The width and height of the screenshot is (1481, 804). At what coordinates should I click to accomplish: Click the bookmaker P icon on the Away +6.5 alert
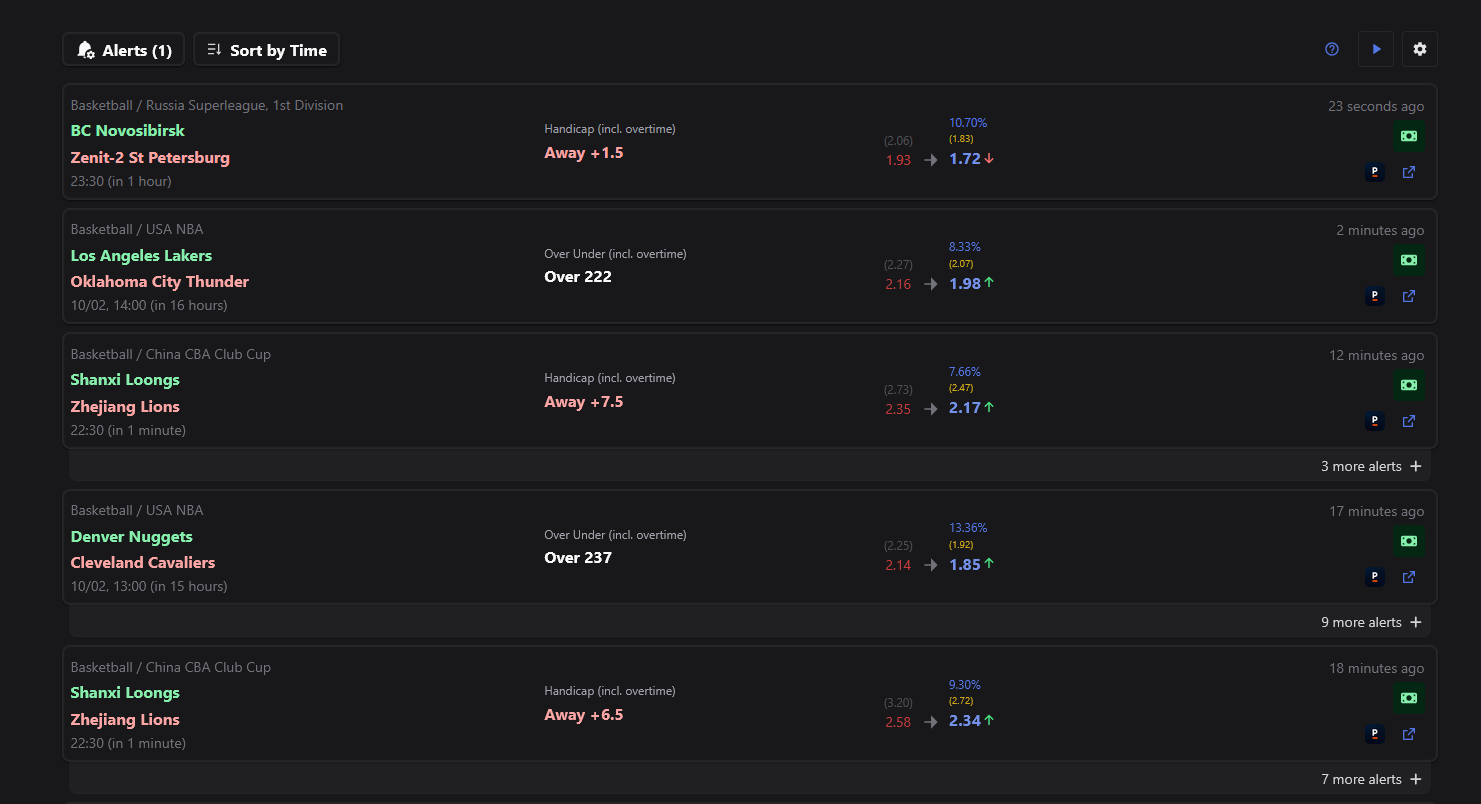pos(1375,734)
